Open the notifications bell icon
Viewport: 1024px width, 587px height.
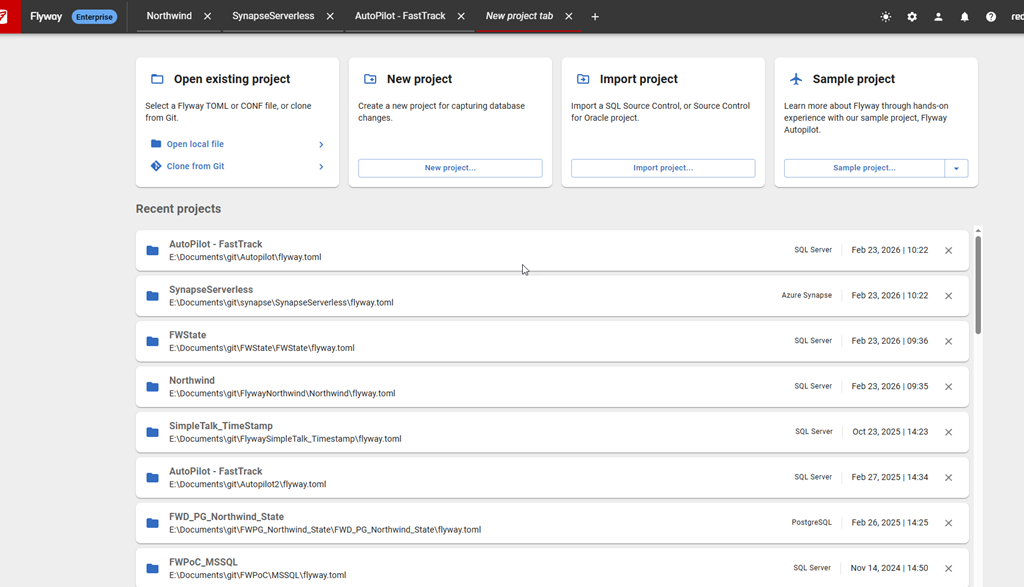pos(965,17)
